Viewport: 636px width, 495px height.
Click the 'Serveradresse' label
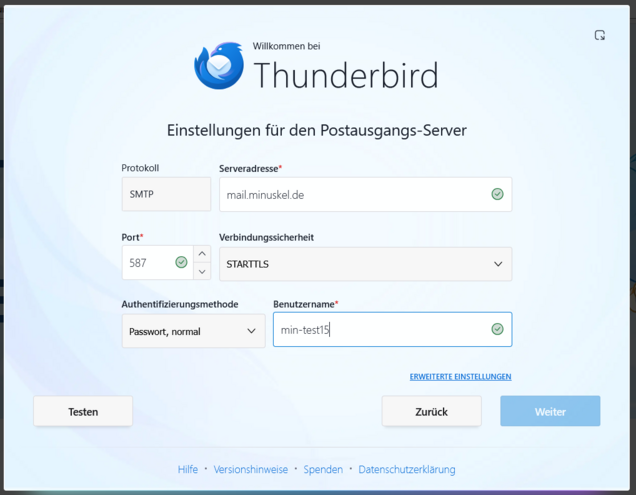point(249,169)
